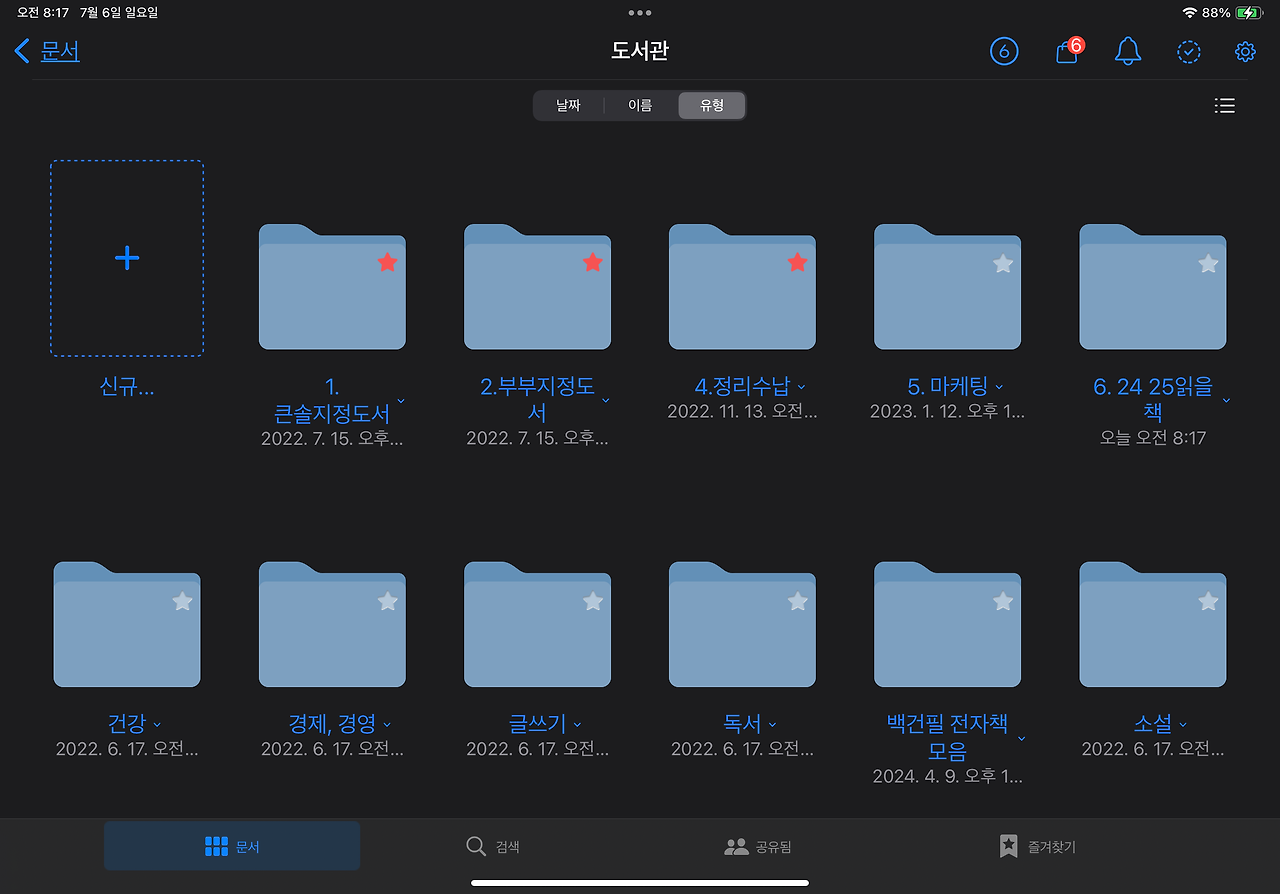The image size is (1280, 894).
Task: Sort by 이름 segment
Action: tap(640, 105)
